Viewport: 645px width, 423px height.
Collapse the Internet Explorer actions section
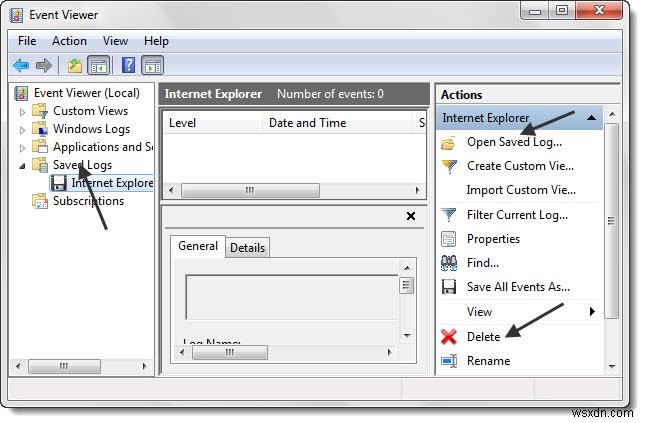tap(592, 118)
